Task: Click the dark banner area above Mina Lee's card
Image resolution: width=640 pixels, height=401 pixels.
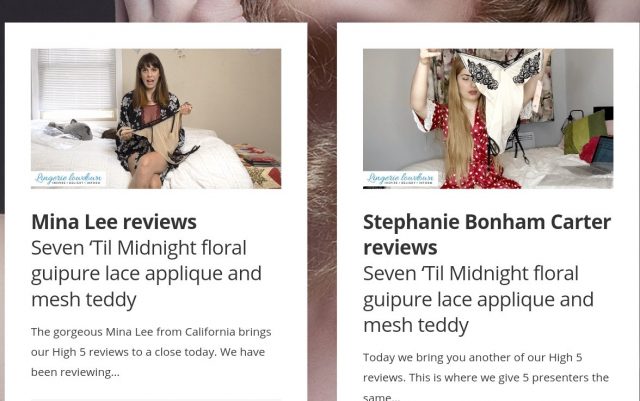Action: pyautogui.click(x=57, y=11)
